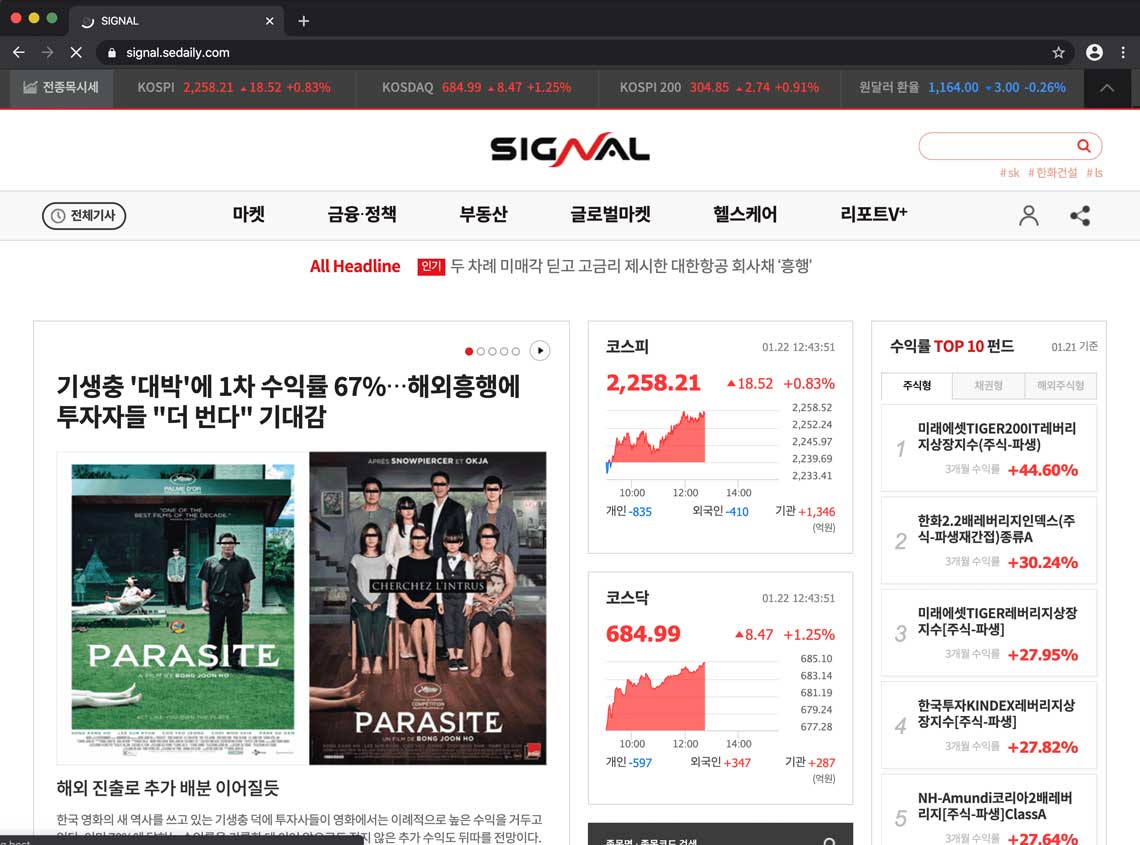Open the All Headline link

pos(355,266)
